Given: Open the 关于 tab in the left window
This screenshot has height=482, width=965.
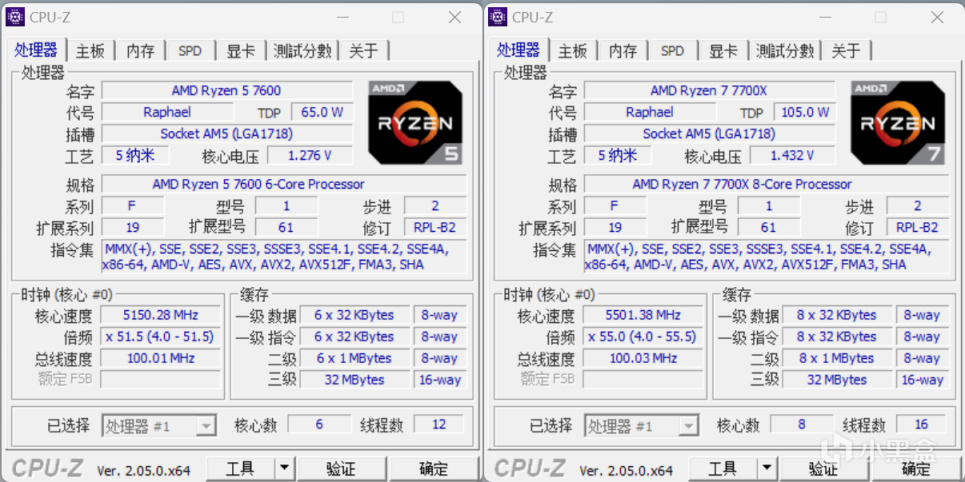Looking at the screenshot, I should coord(364,51).
